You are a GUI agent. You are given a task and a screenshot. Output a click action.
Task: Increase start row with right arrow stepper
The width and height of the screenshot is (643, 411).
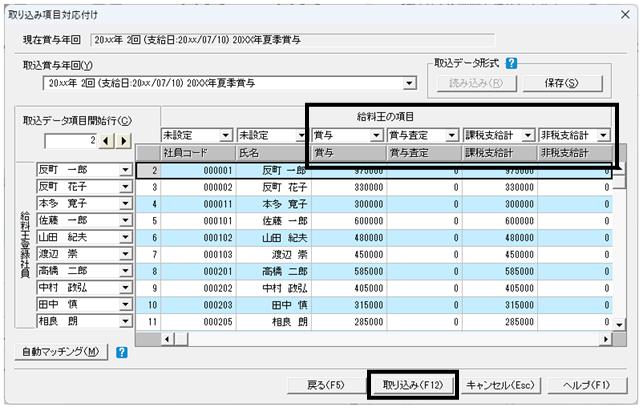tap(123, 141)
